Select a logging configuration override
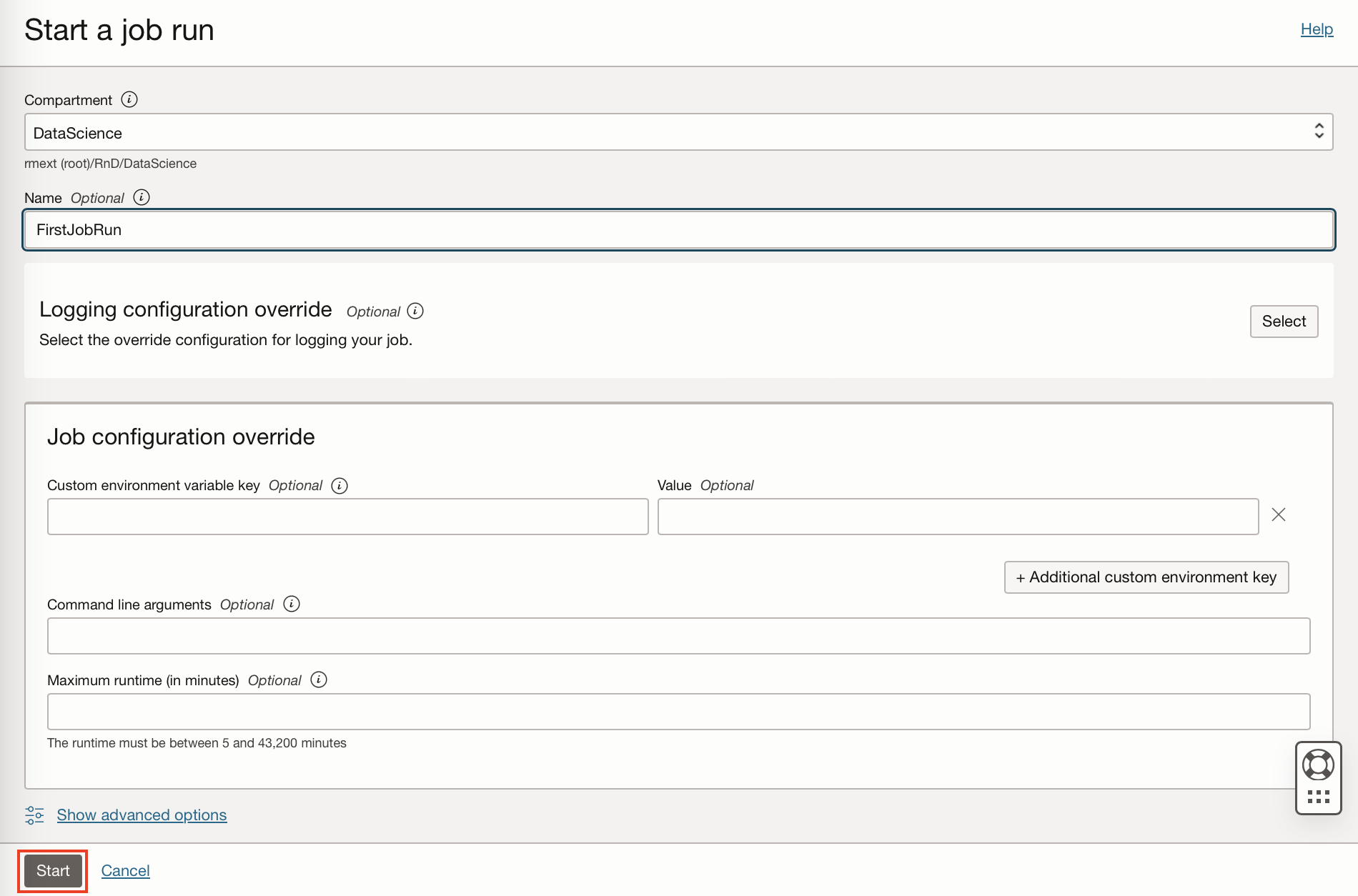Screen dimensions: 1358x896 pos(1284,321)
